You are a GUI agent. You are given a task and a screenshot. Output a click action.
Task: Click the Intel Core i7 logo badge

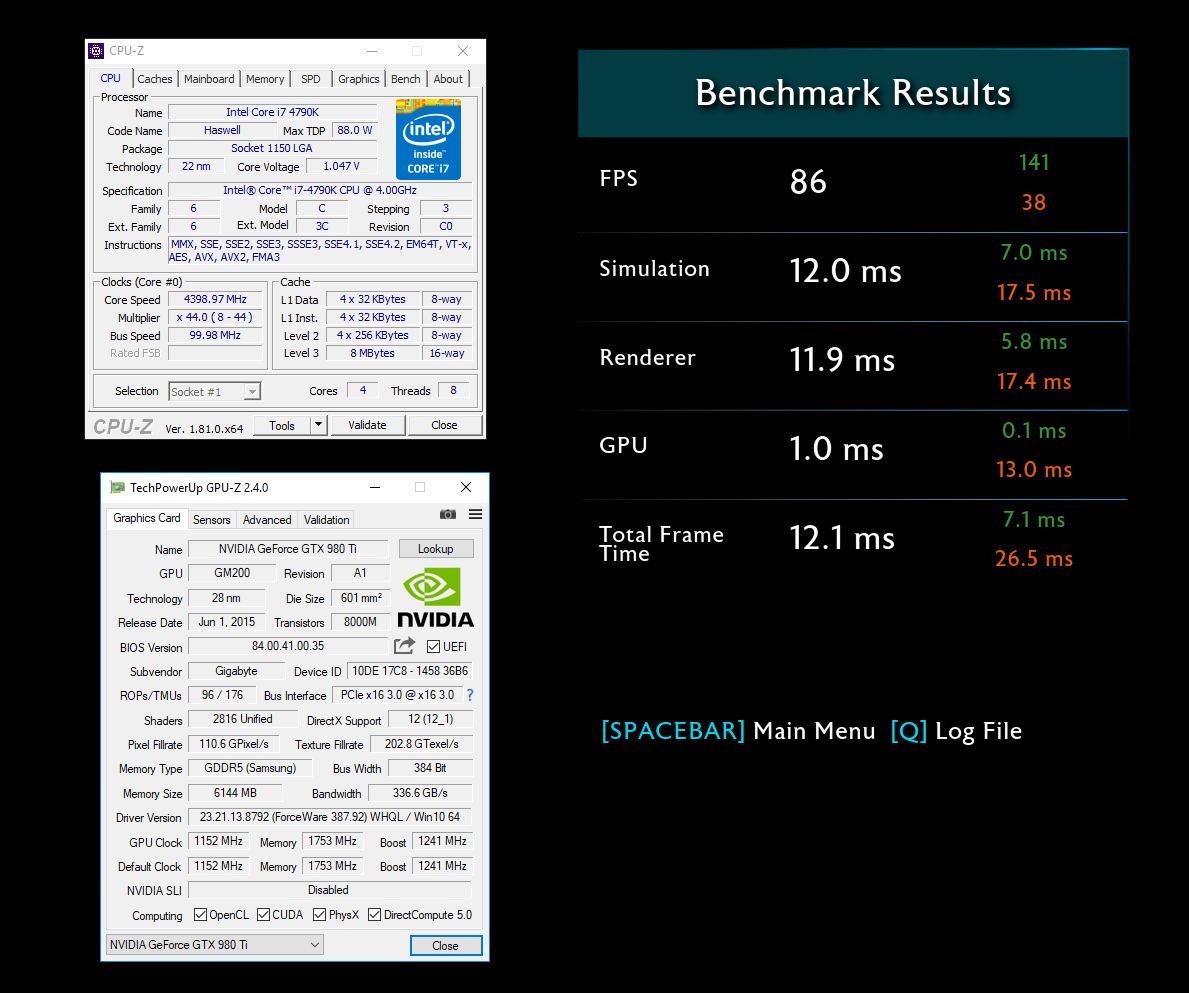(428, 139)
